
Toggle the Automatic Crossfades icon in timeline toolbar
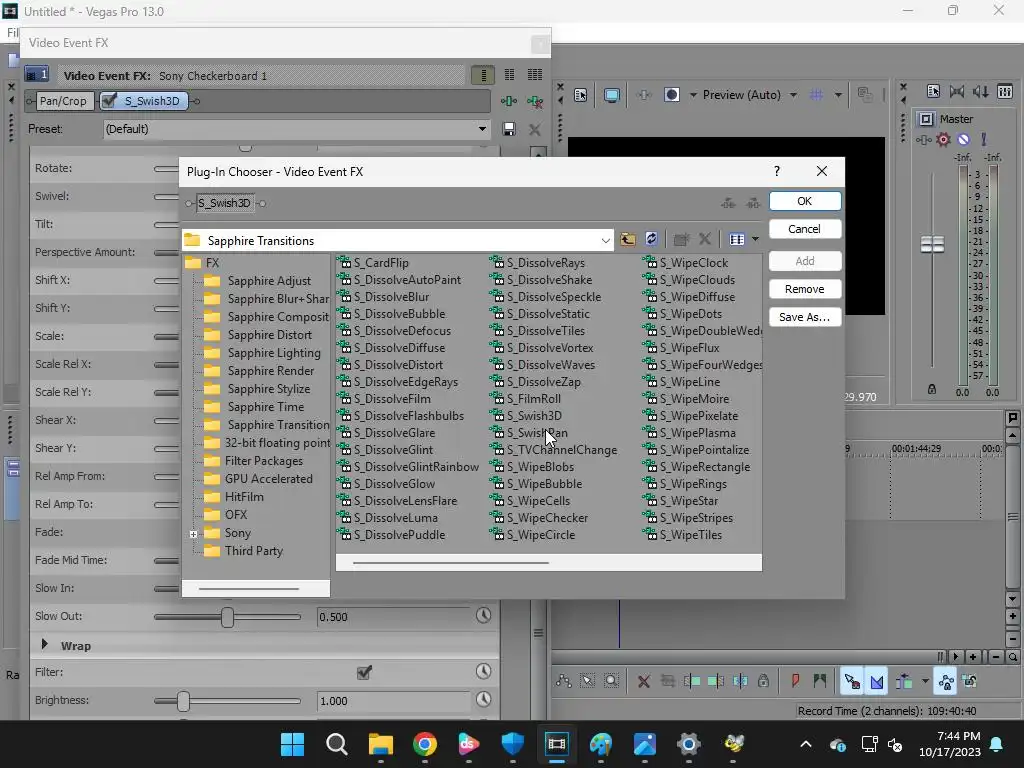[876, 682]
